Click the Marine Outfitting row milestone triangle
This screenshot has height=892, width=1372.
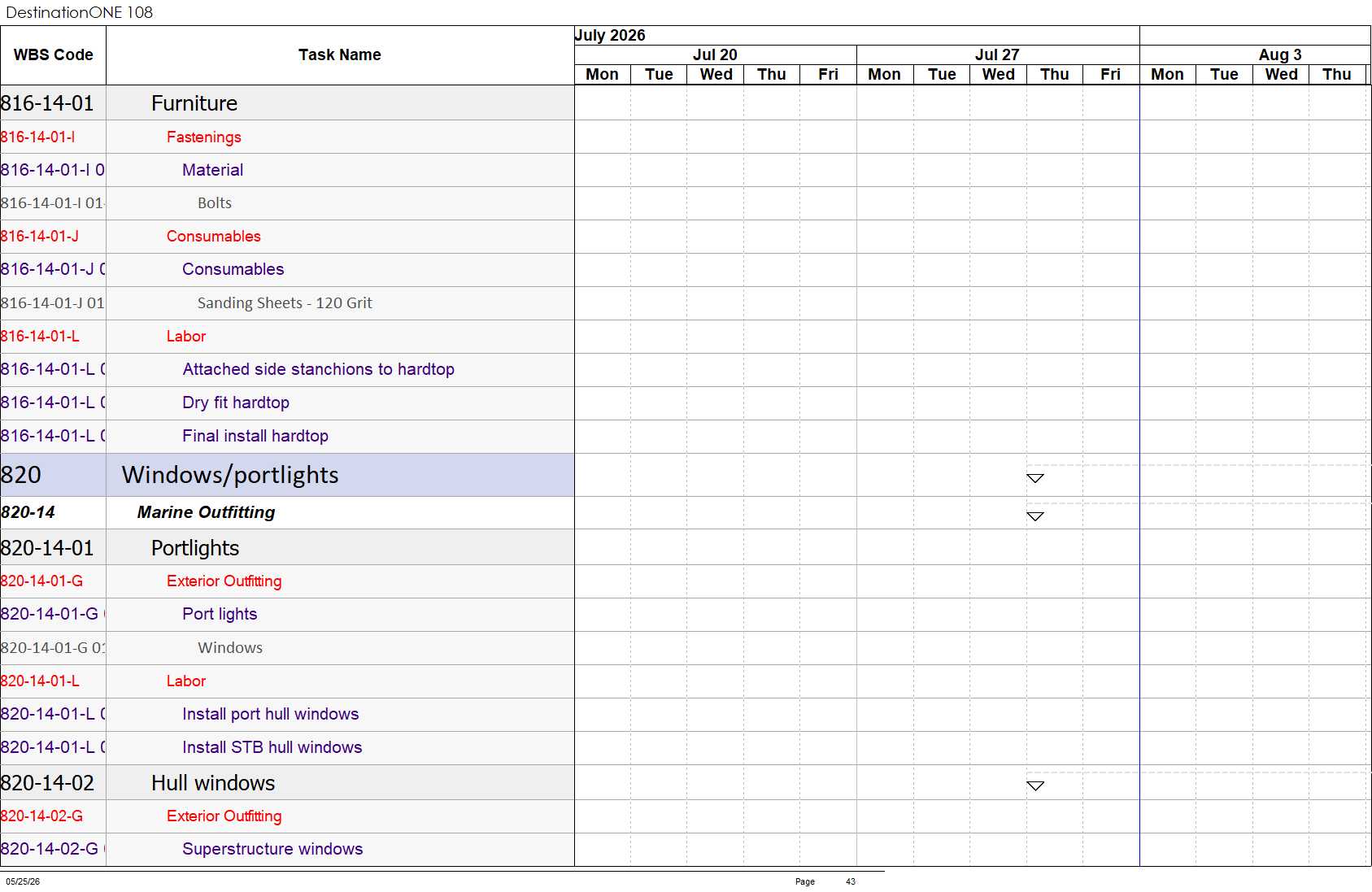point(1034,516)
